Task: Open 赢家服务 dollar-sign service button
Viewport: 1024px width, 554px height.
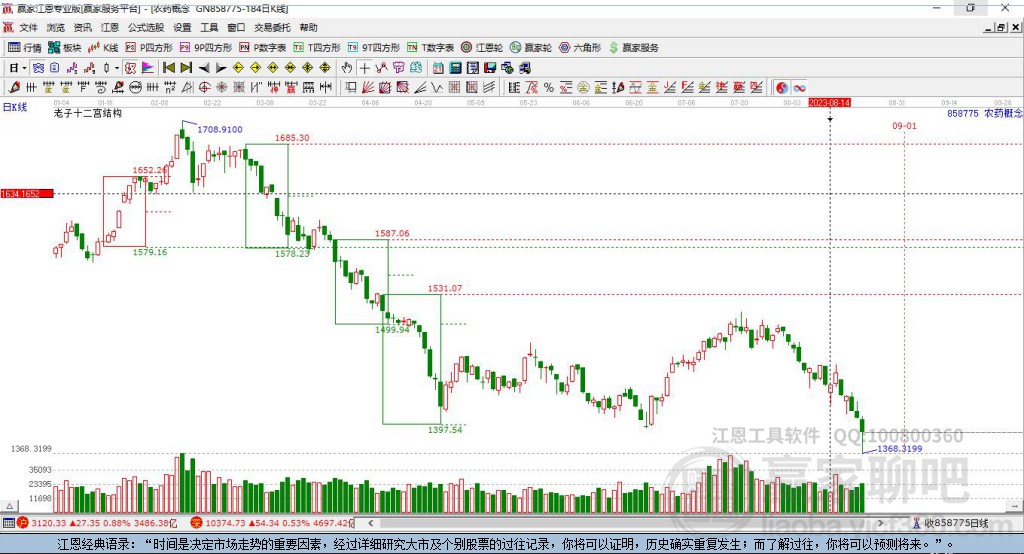Action: pyautogui.click(x=633, y=48)
